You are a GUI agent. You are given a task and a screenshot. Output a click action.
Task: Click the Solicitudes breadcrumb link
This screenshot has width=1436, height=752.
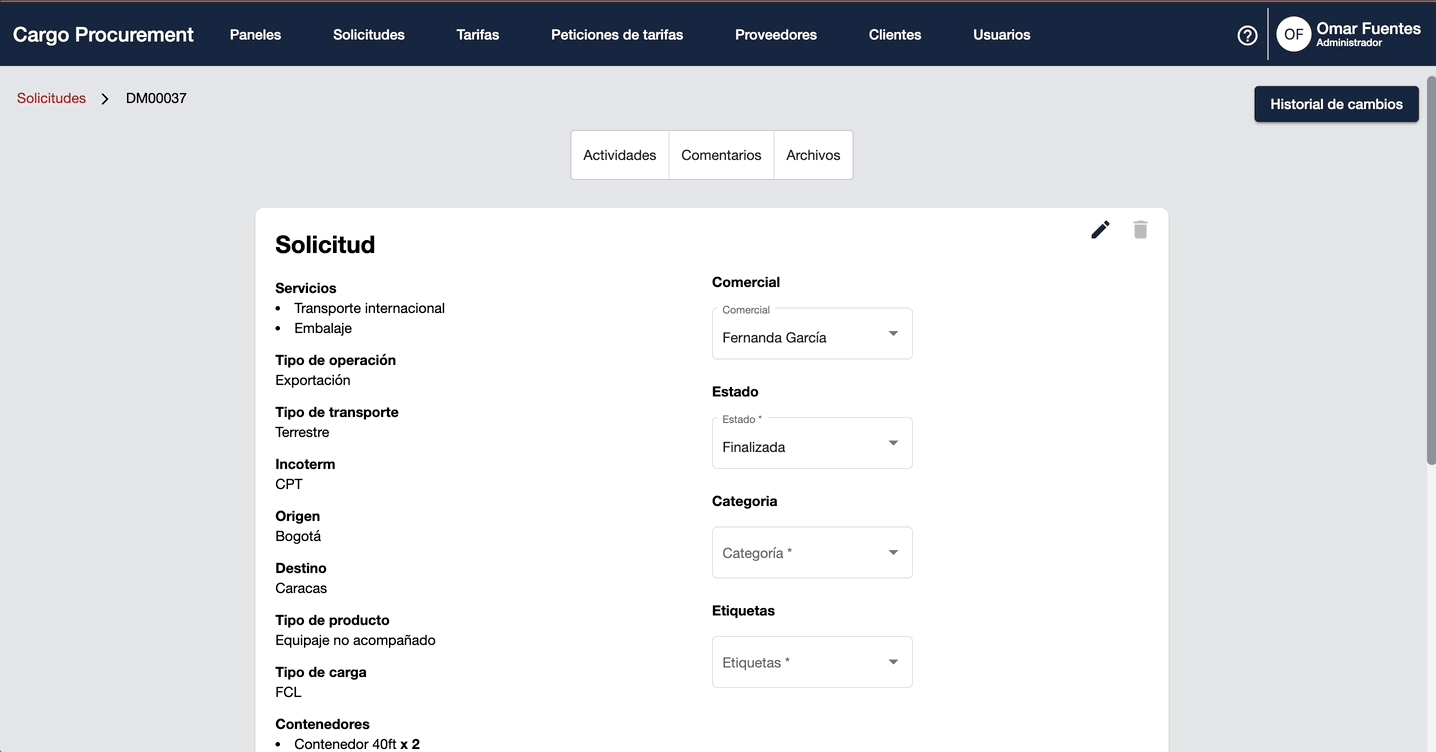51,99
